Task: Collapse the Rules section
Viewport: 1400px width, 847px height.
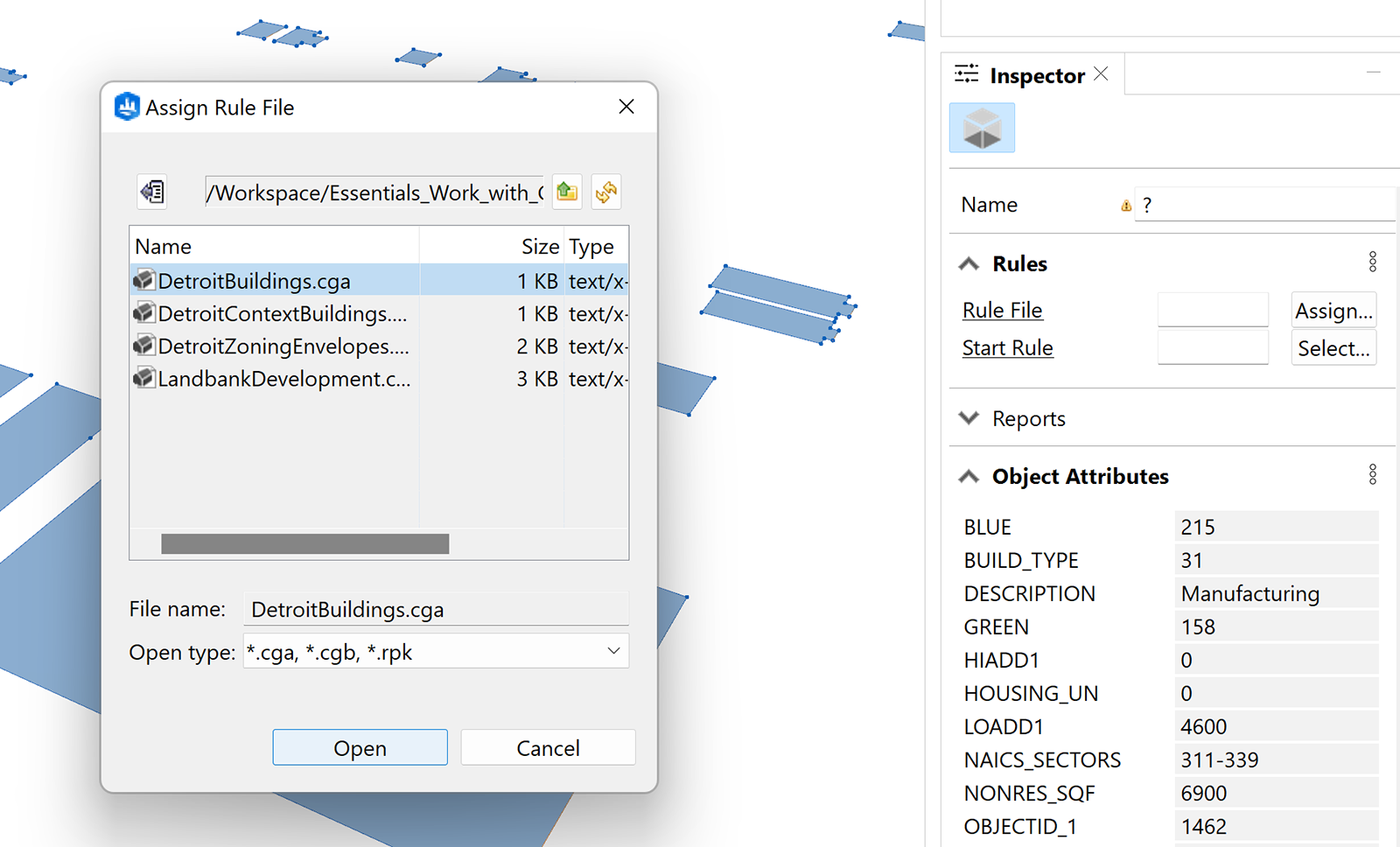Action: point(969,263)
